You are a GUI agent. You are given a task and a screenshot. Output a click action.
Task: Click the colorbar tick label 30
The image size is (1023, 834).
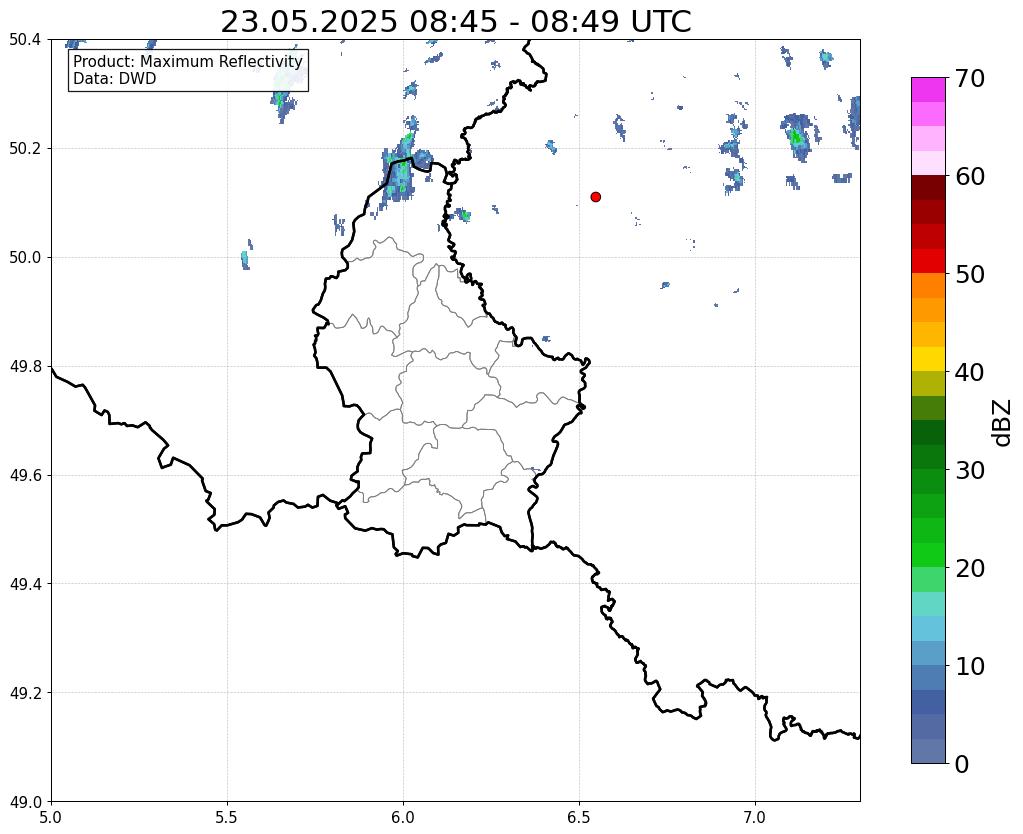[970, 470]
